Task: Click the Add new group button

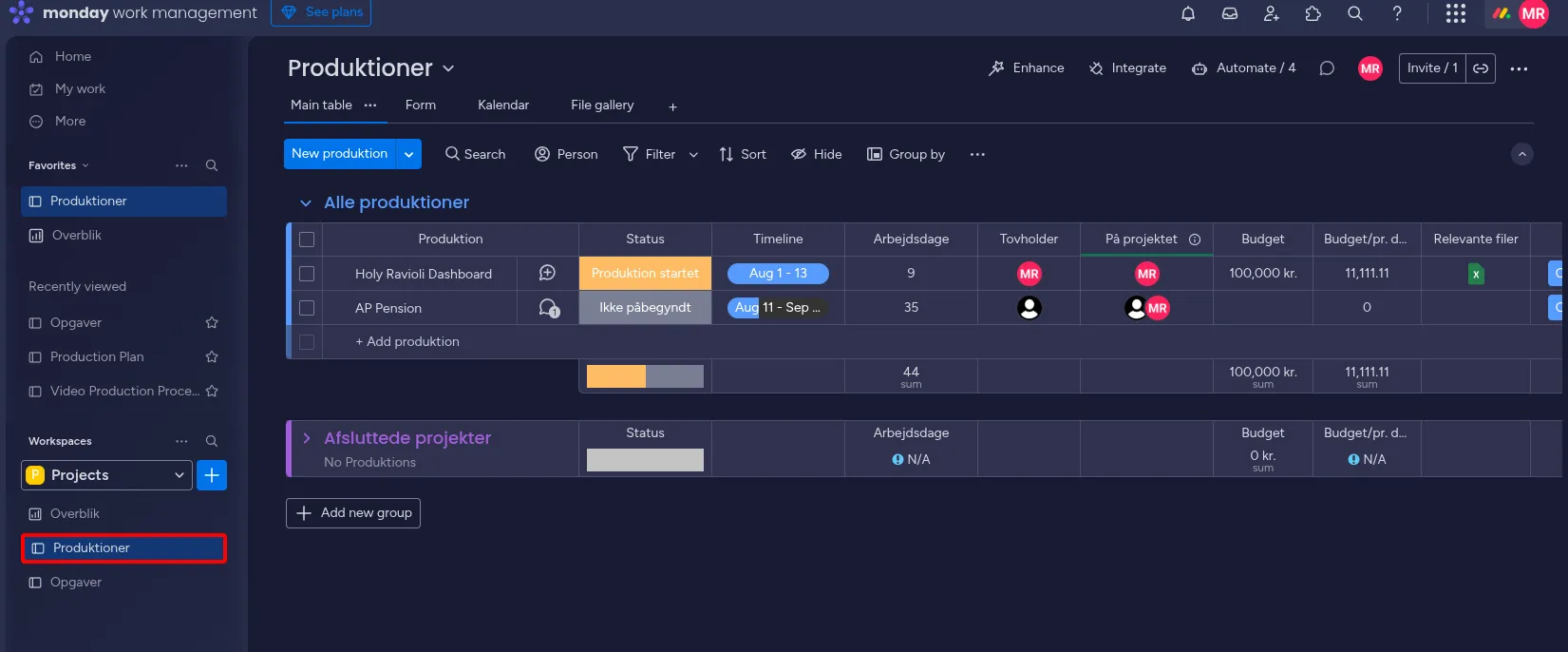Action: (x=353, y=513)
